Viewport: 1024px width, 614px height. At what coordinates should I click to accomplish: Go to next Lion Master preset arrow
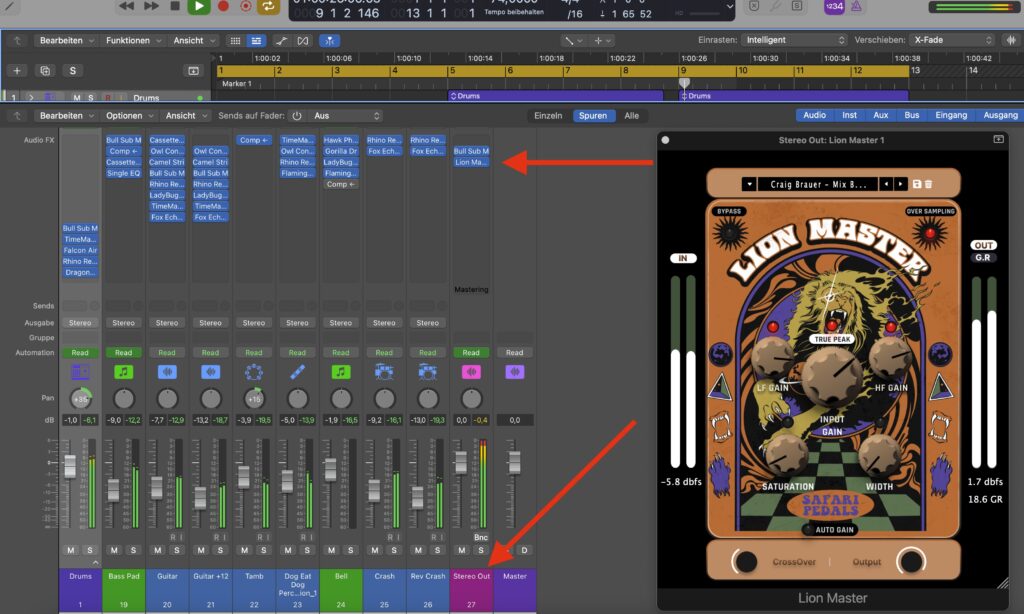[x=901, y=184]
